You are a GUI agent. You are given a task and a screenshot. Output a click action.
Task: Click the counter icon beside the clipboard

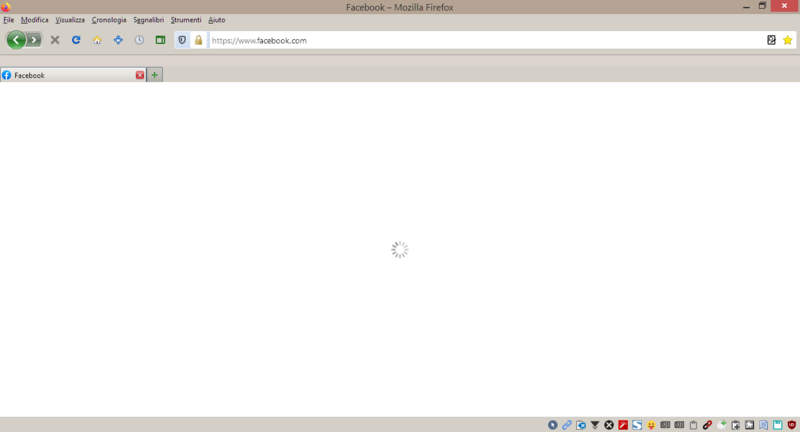[679, 424]
